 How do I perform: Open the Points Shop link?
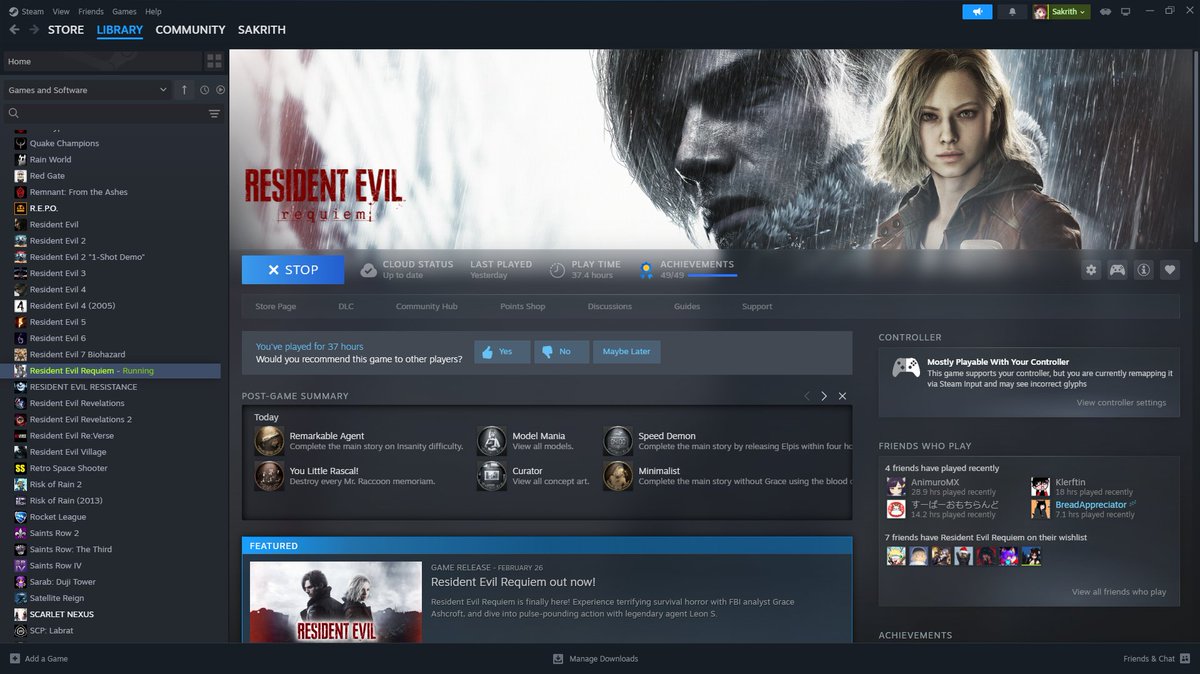pos(523,307)
